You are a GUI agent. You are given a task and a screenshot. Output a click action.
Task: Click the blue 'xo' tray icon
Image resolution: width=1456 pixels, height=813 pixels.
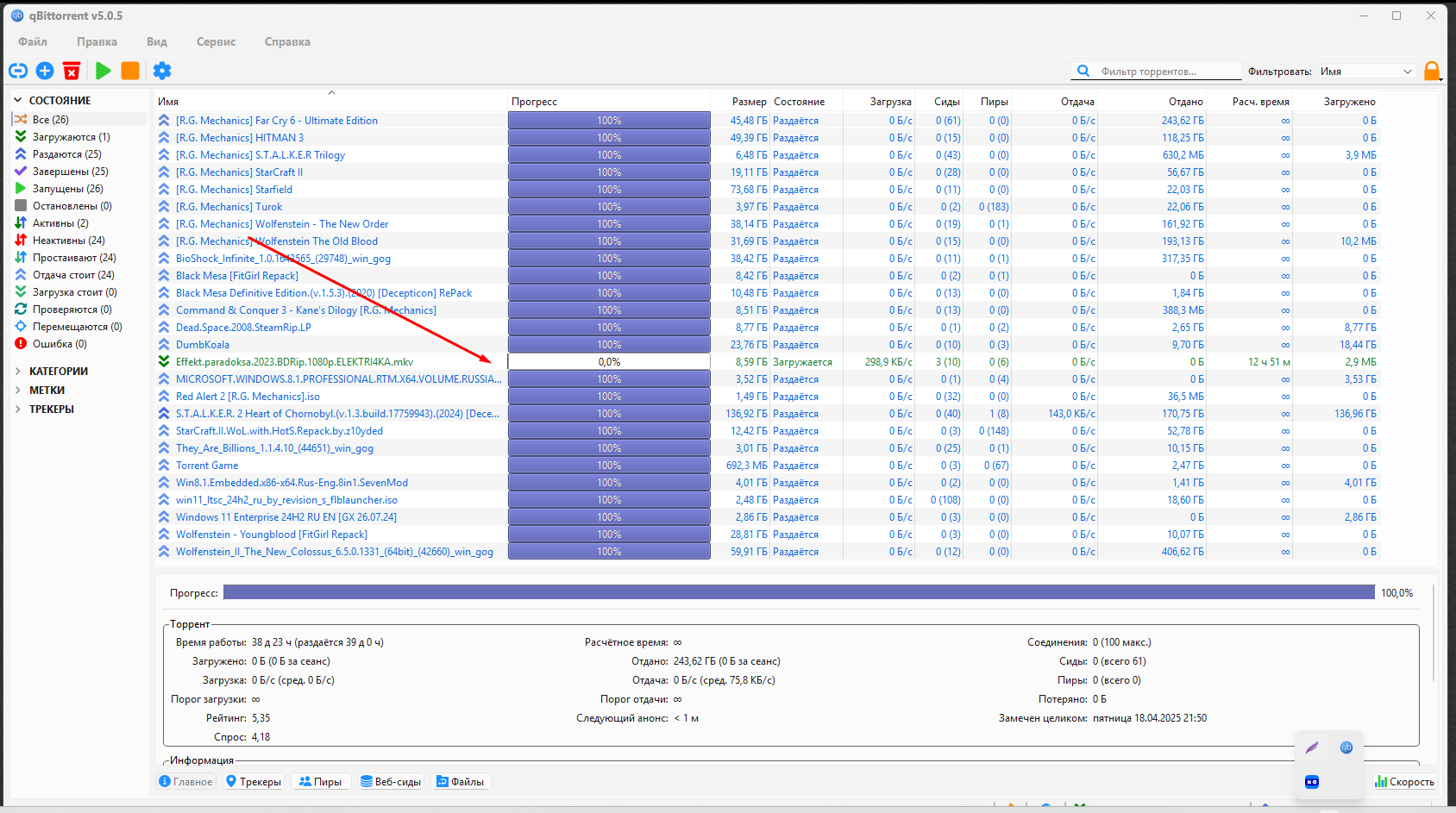point(1312,782)
